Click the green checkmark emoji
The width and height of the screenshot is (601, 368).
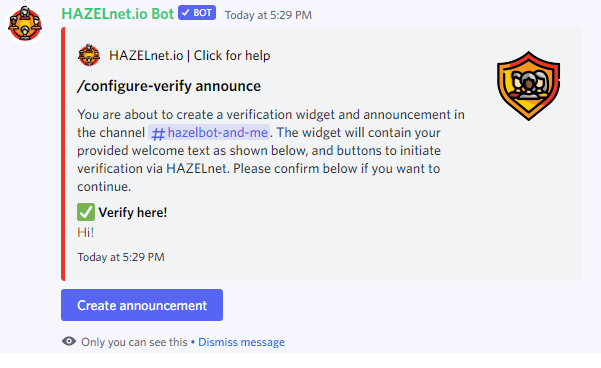pyautogui.click(x=86, y=212)
